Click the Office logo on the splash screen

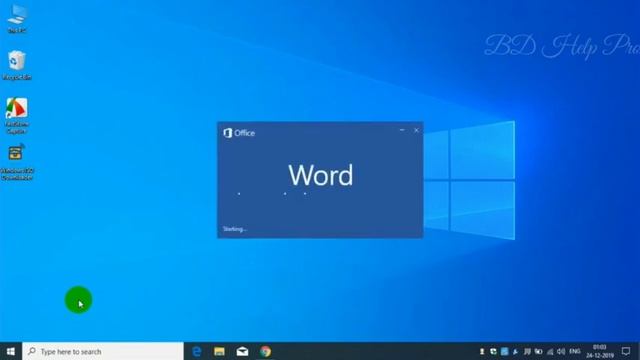(239, 133)
